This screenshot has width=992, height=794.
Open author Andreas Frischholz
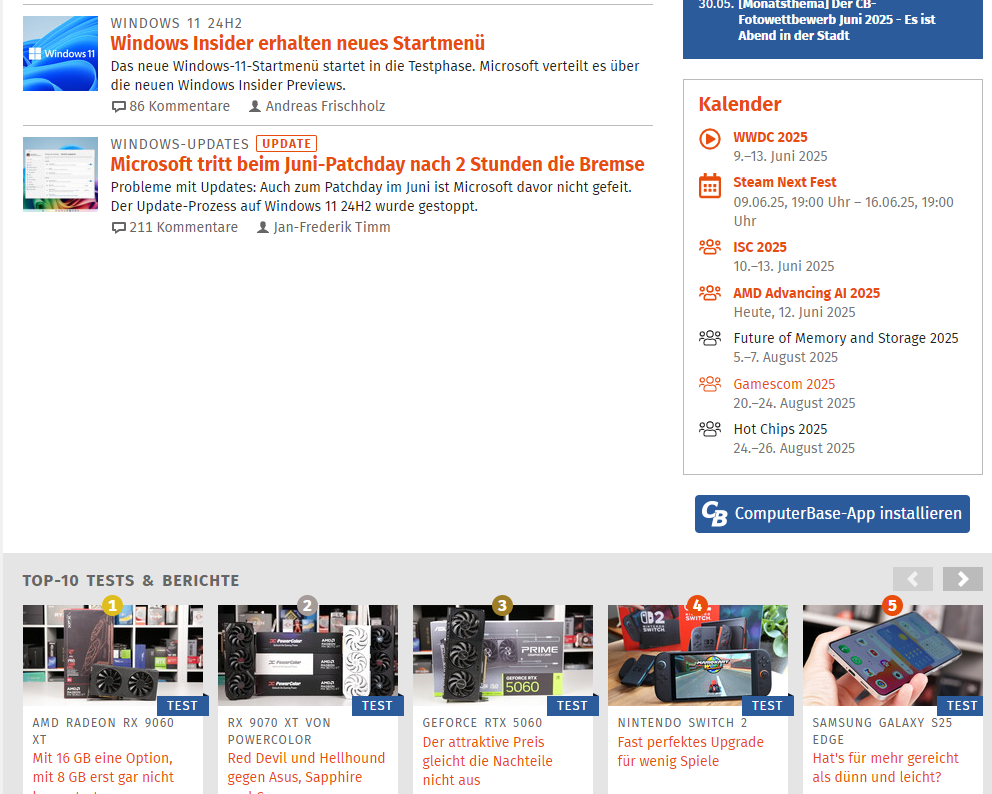pyautogui.click(x=325, y=106)
